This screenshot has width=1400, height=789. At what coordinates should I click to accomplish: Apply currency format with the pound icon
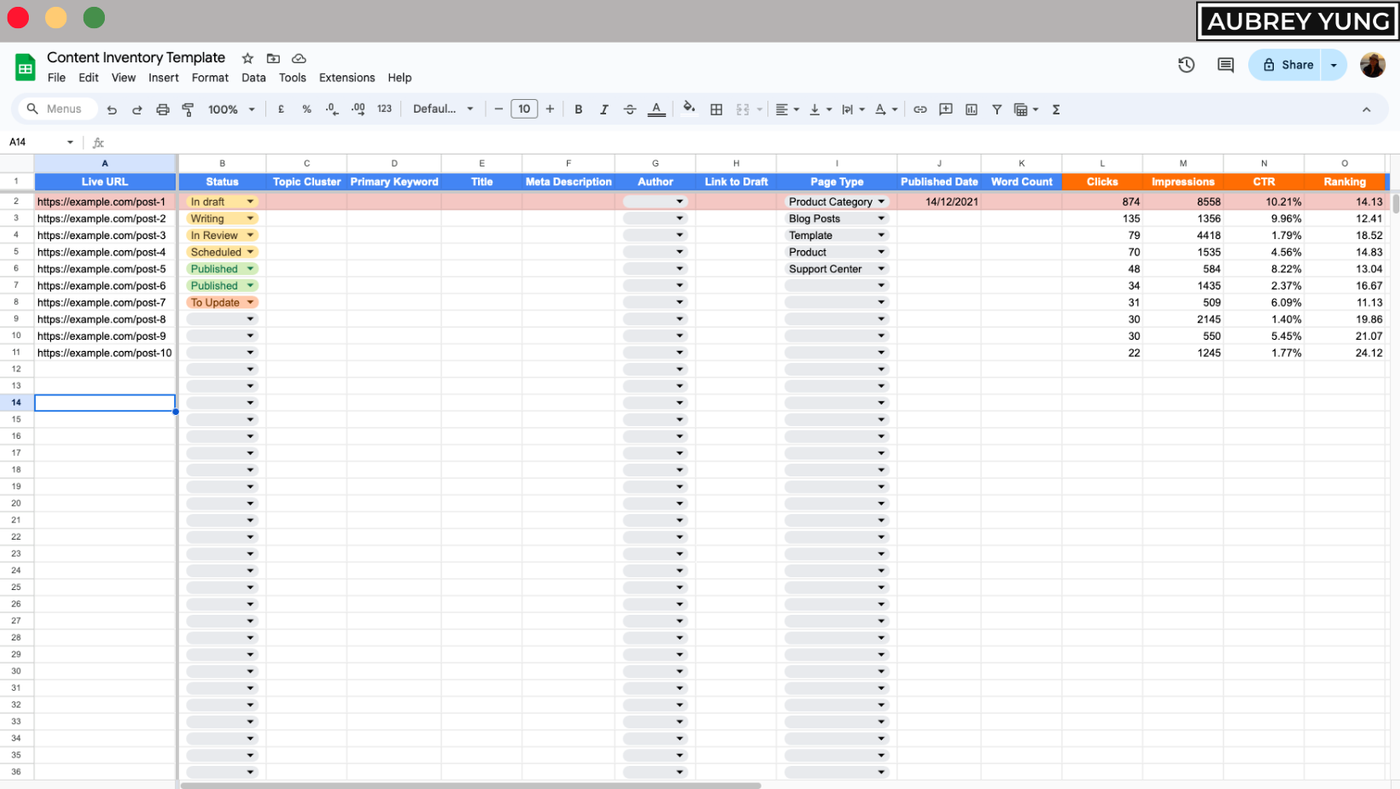coord(281,109)
